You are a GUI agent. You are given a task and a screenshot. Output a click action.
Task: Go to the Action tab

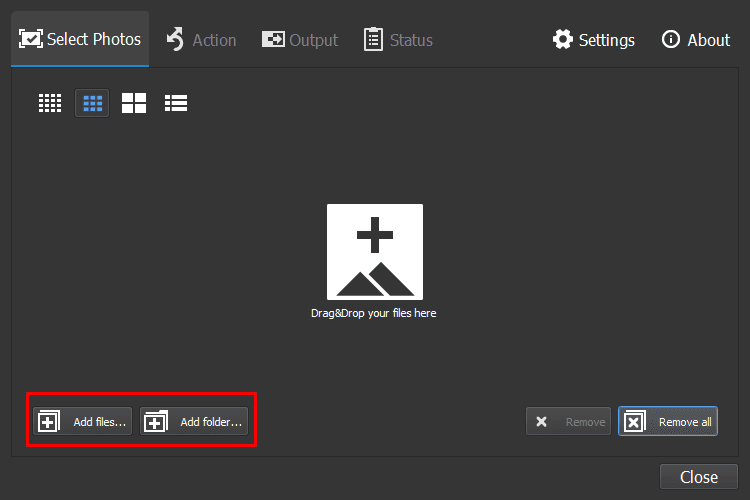201,40
